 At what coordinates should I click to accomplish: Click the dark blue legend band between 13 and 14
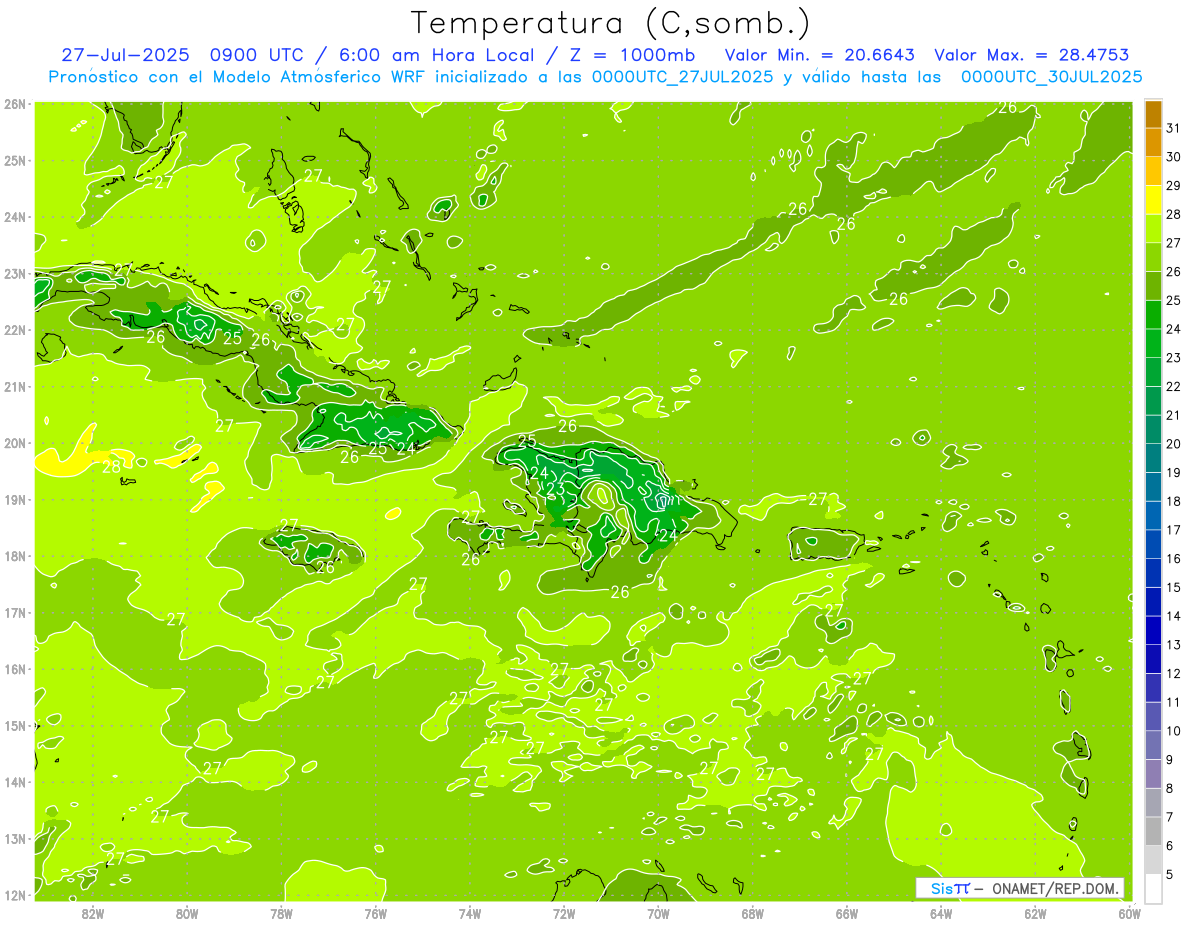point(1153,630)
